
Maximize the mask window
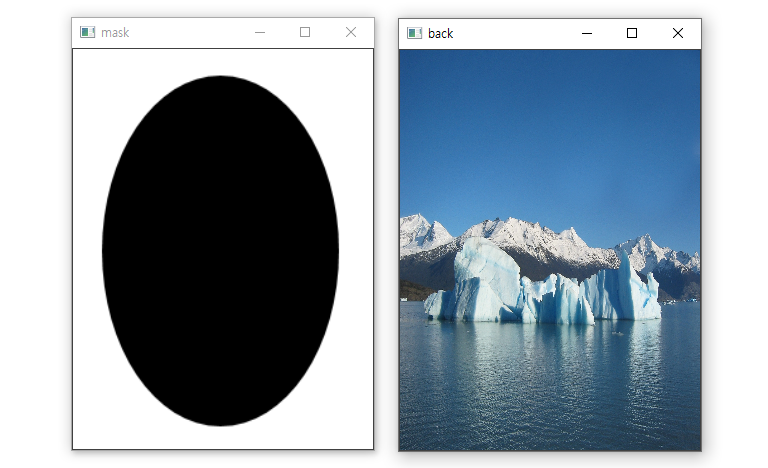click(305, 32)
